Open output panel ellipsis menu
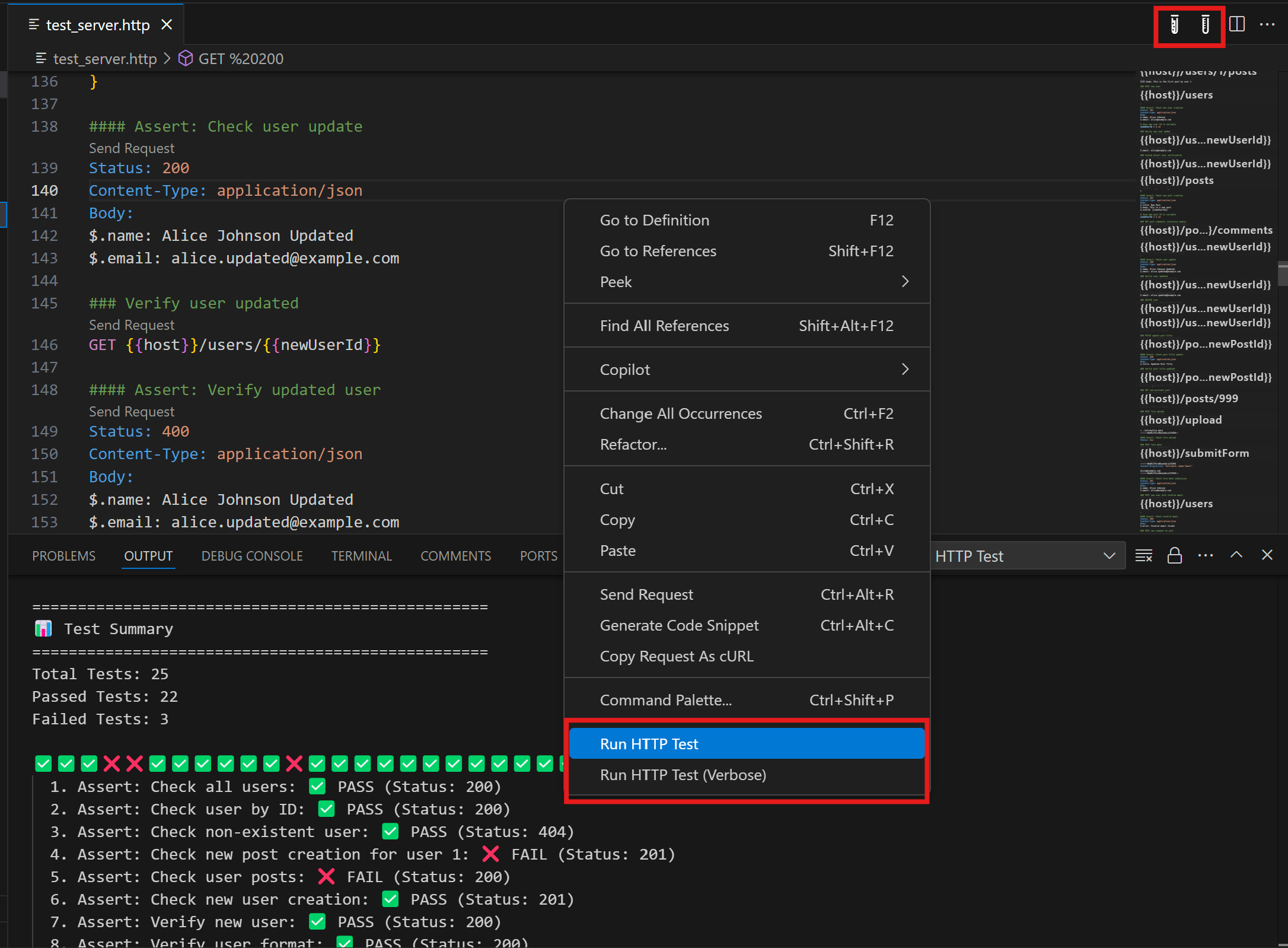1288x948 pixels. pos(1206,556)
